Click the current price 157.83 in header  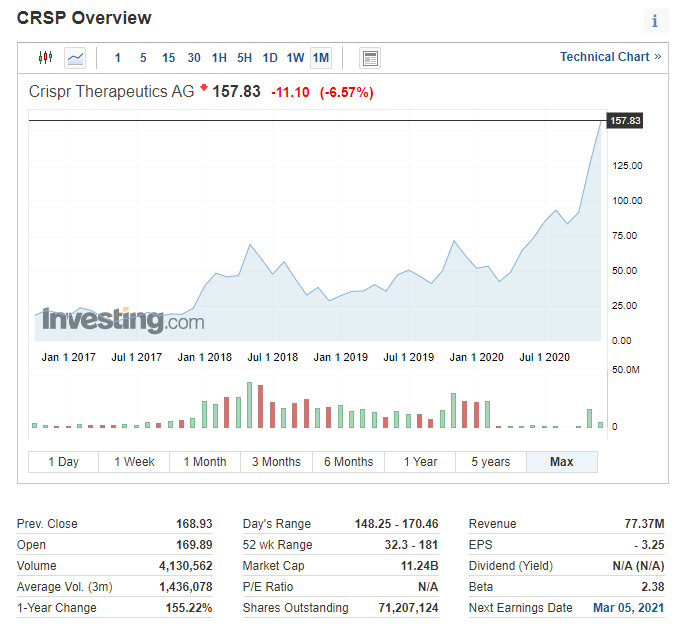point(236,92)
